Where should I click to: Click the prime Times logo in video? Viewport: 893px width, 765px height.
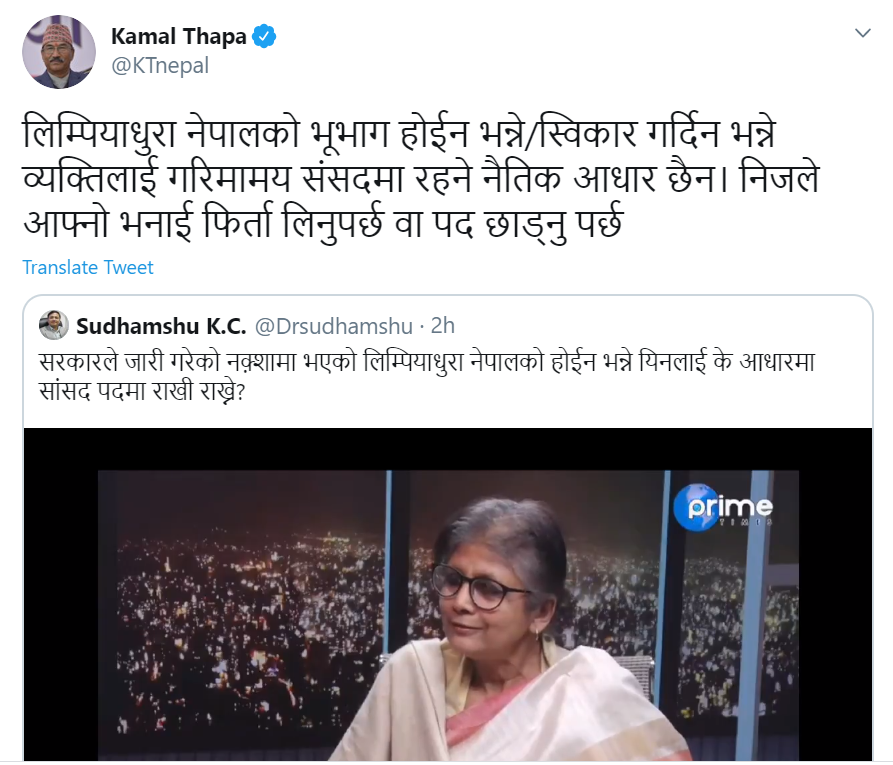pos(723,506)
